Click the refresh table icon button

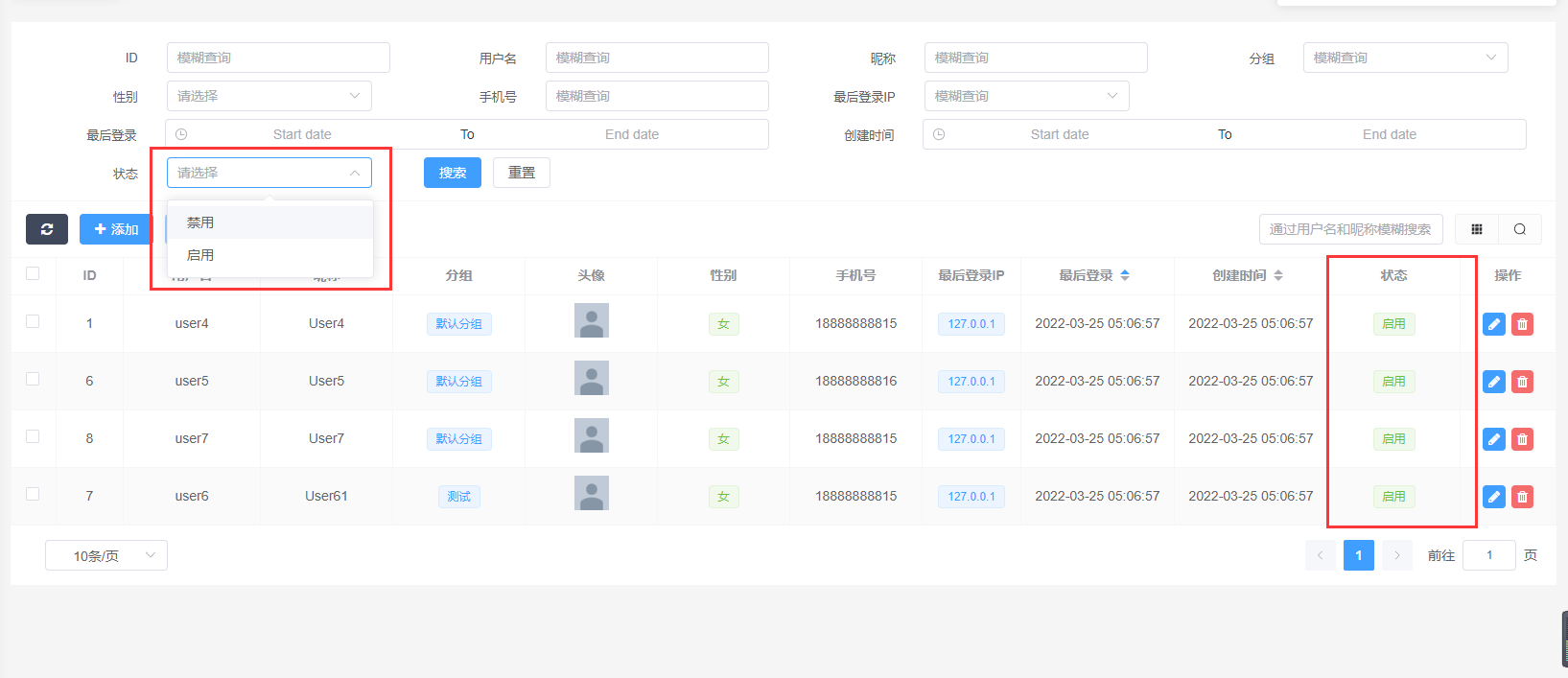pyautogui.click(x=46, y=229)
